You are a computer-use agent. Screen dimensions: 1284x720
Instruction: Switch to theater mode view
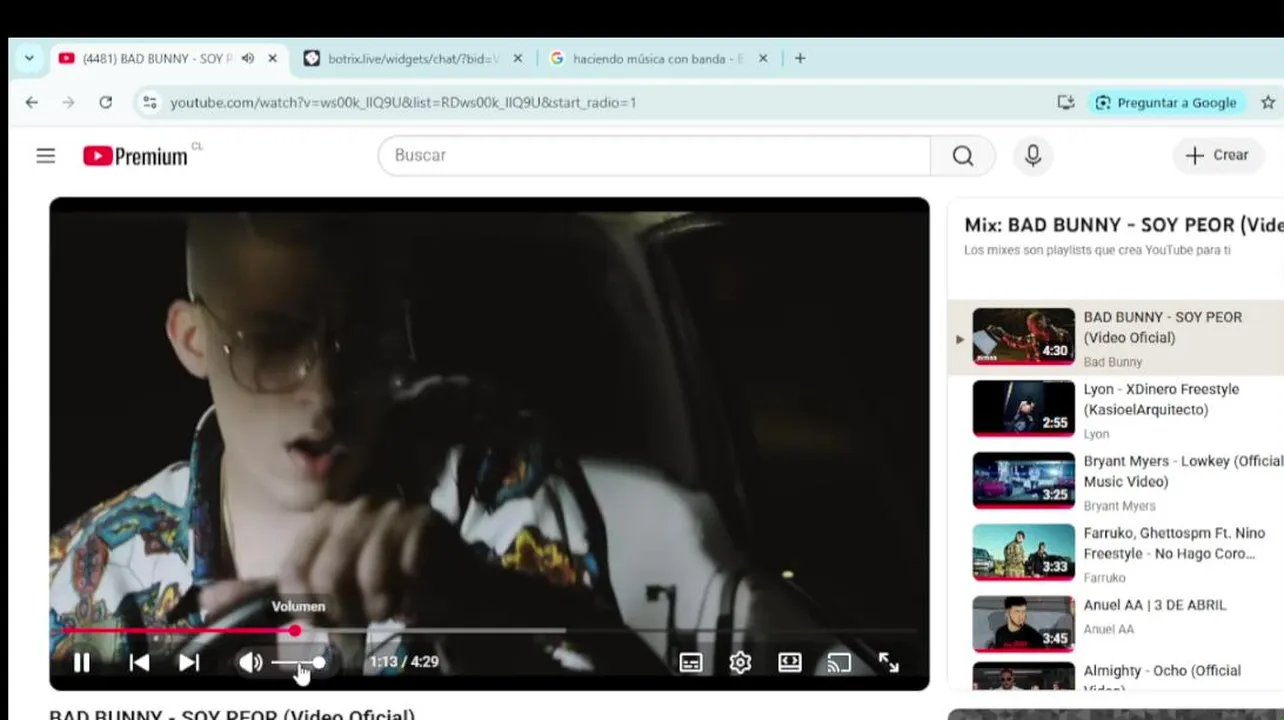click(790, 662)
